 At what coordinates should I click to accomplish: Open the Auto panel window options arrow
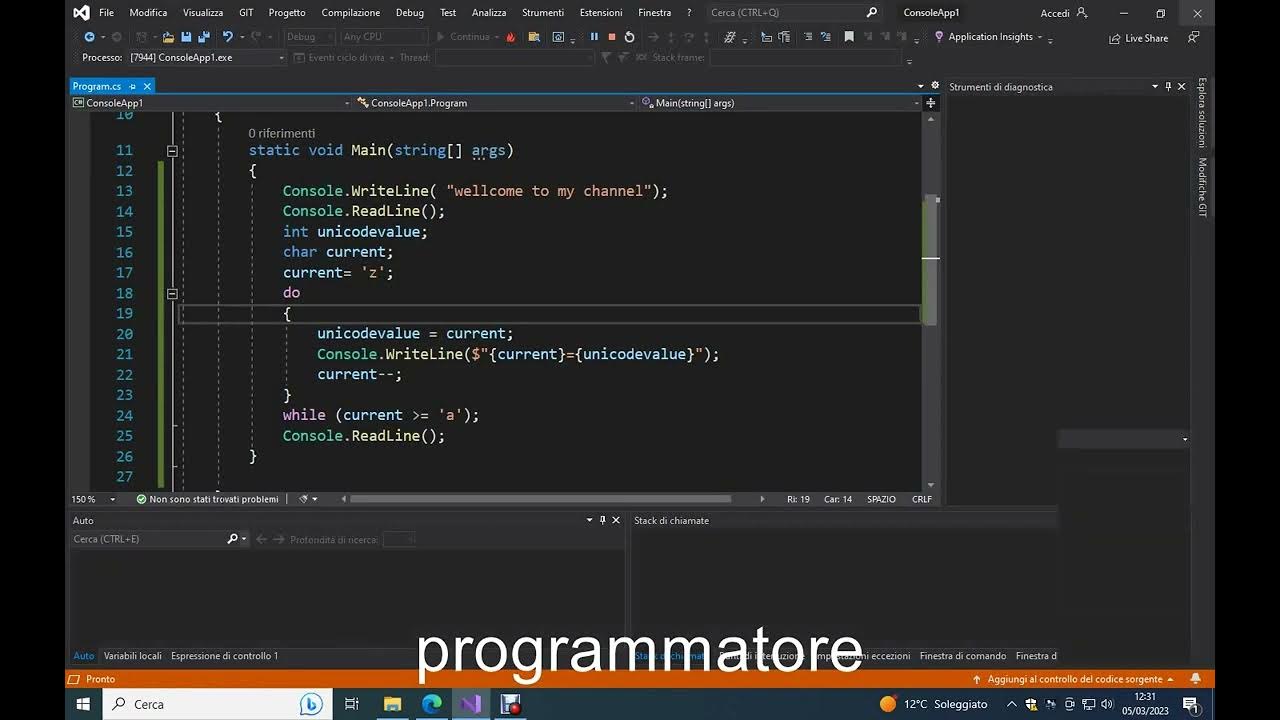point(589,520)
